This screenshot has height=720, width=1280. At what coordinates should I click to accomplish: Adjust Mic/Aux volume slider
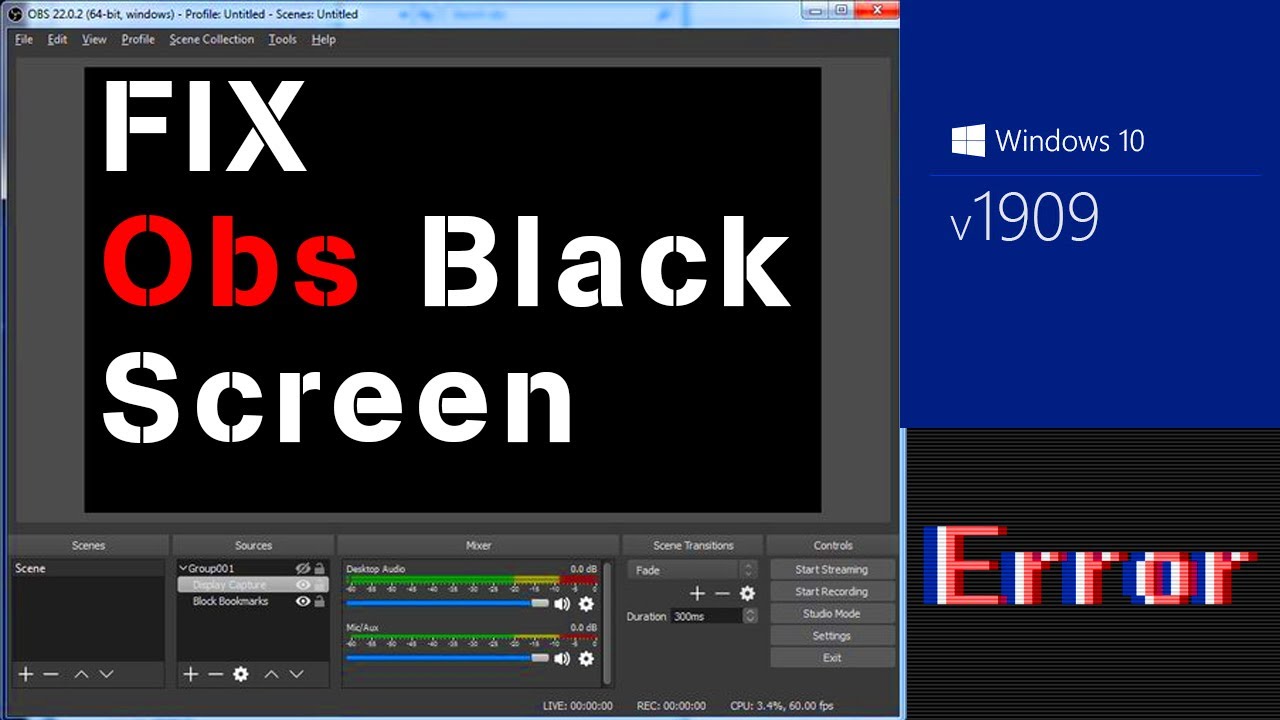(447, 658)
